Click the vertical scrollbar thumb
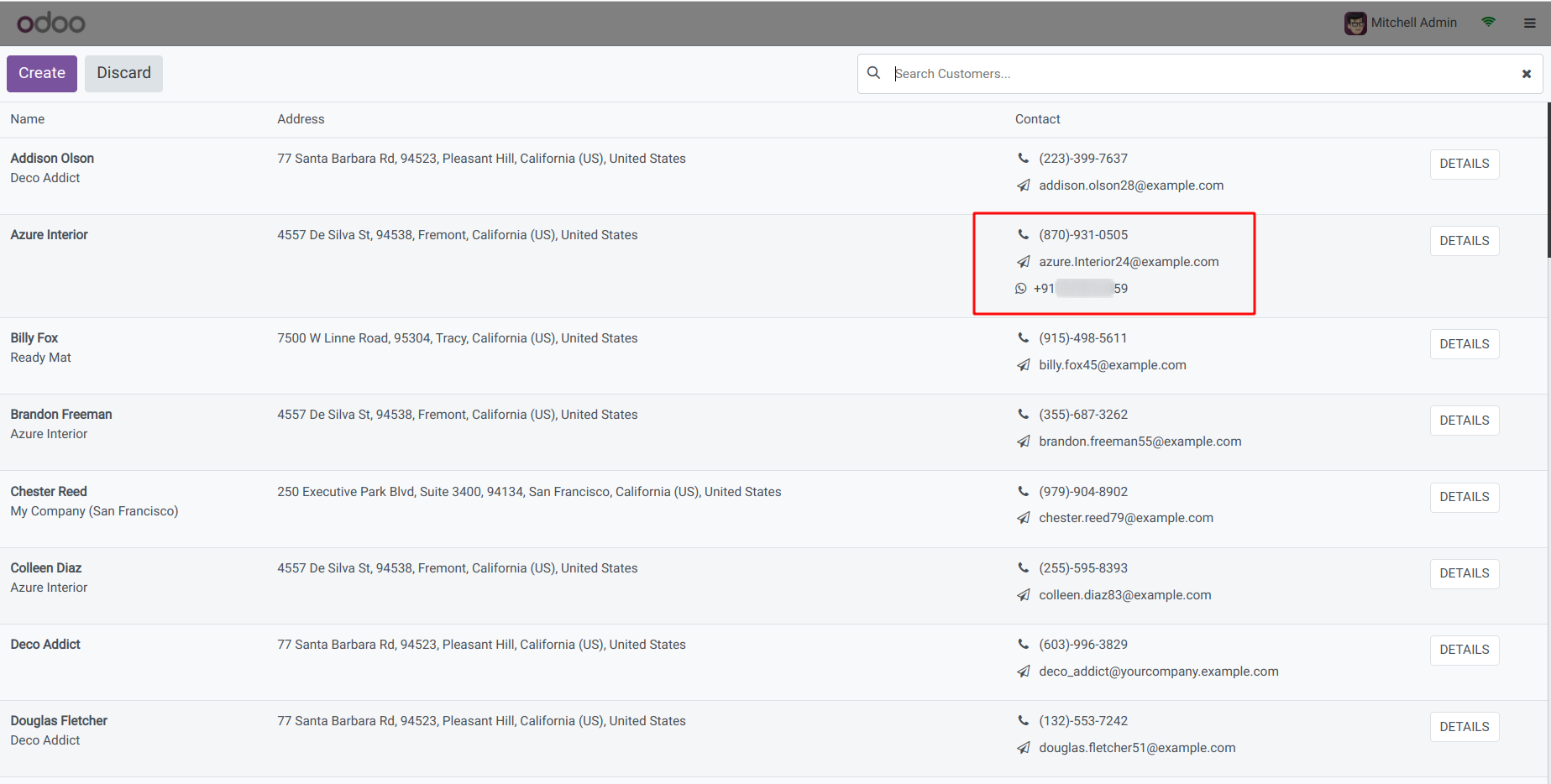Screen dimensions: 1551x784 click(x=1548, y=180)
